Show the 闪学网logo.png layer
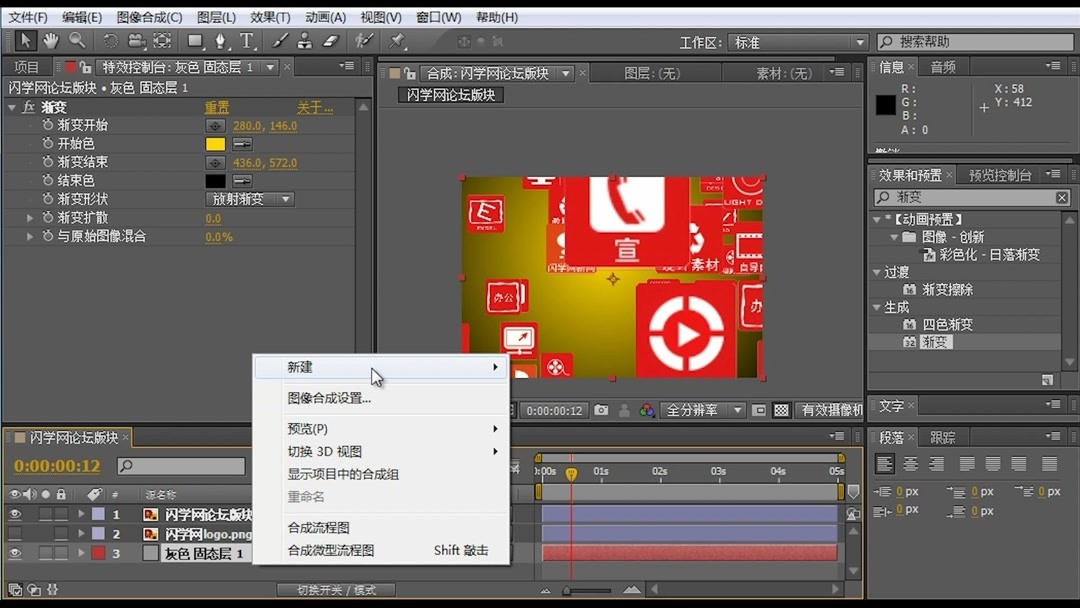The width and height of the screenshot is (1080, 608). [15, 534]
